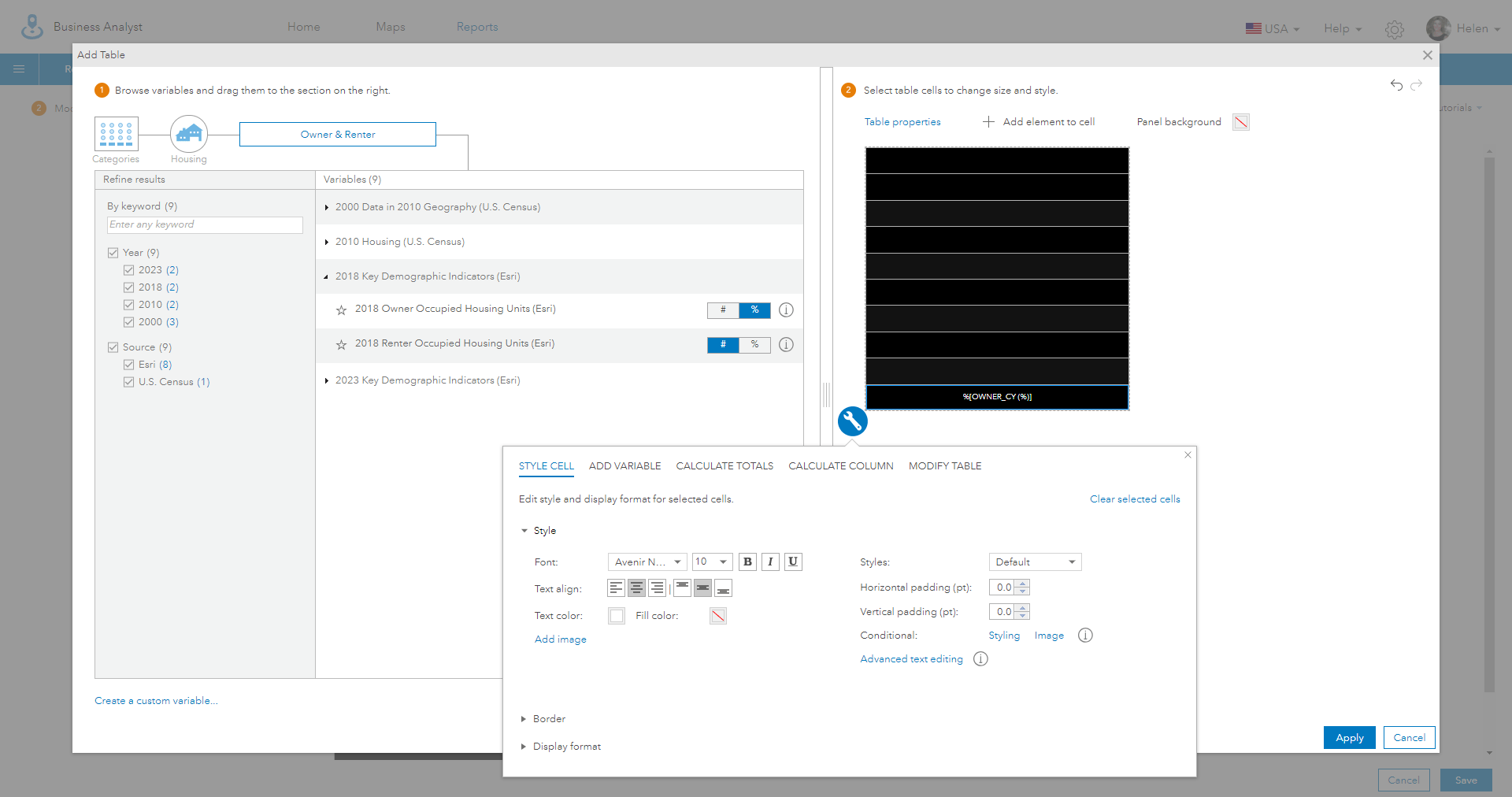Click the plus icon for Add element to cell
Screen dimensions: 1512x797
(x=988, y=122)
